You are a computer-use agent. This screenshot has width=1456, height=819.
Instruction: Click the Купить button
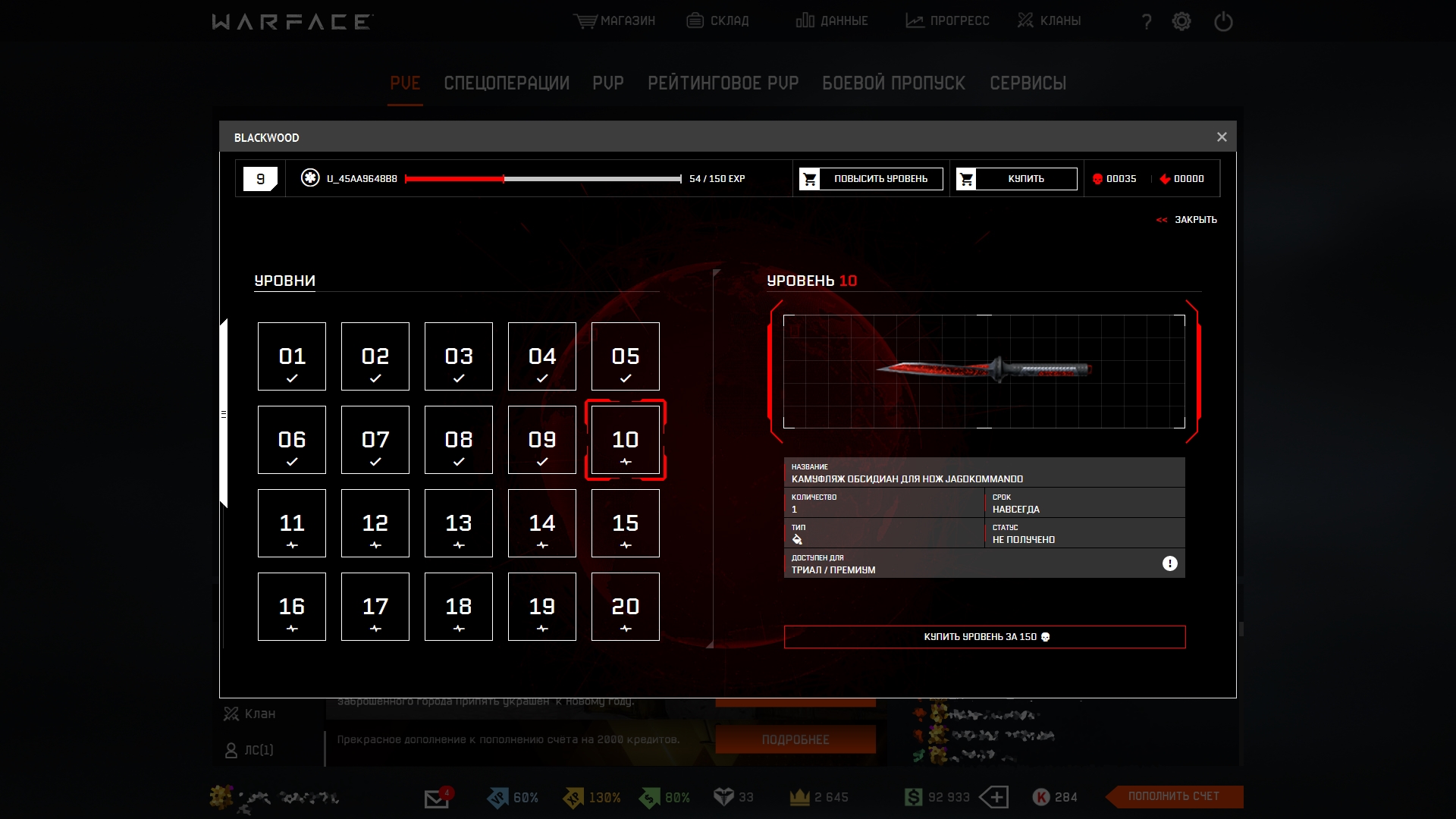[1016, 179]
